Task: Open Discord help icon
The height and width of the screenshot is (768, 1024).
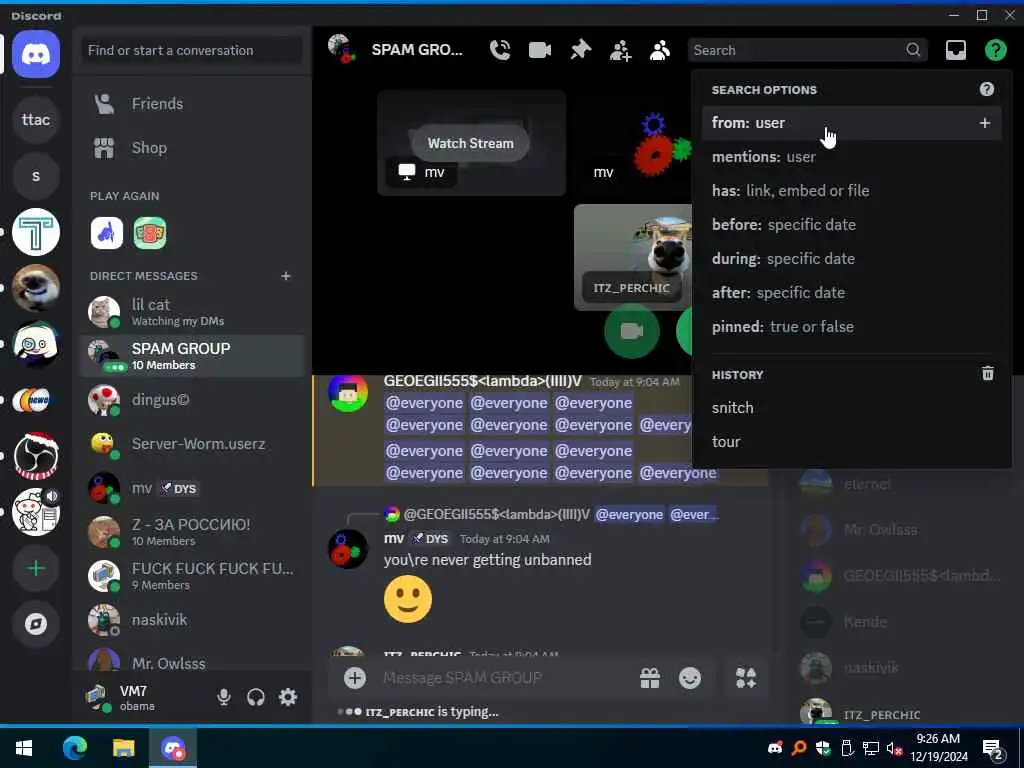Action: (x=995, y=50)
